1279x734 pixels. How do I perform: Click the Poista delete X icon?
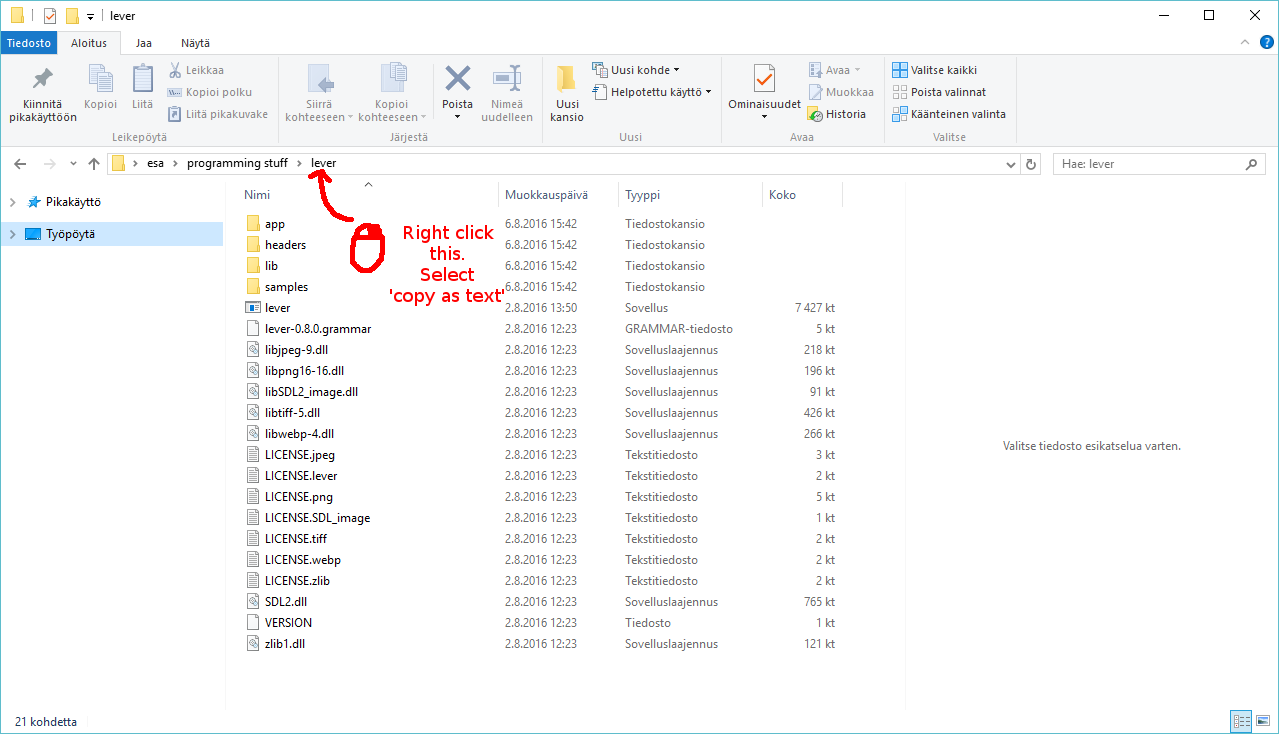tap(457, 79)
